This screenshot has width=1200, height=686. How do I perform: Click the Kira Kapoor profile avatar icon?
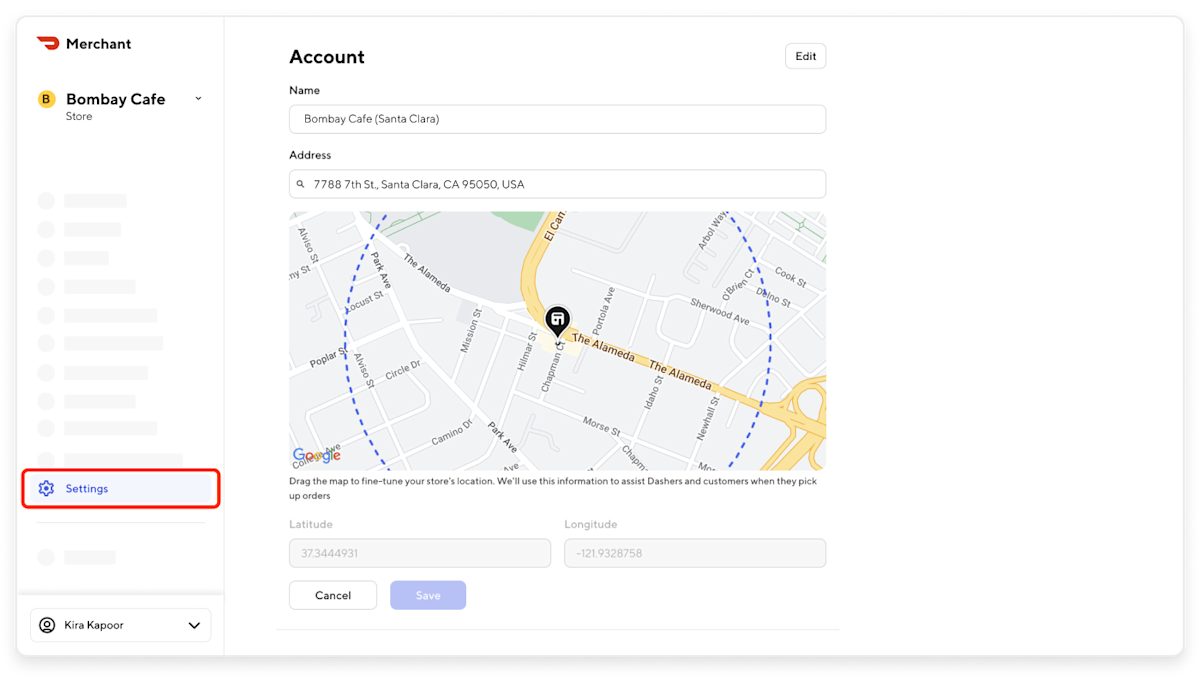click(x=47, y=625)
